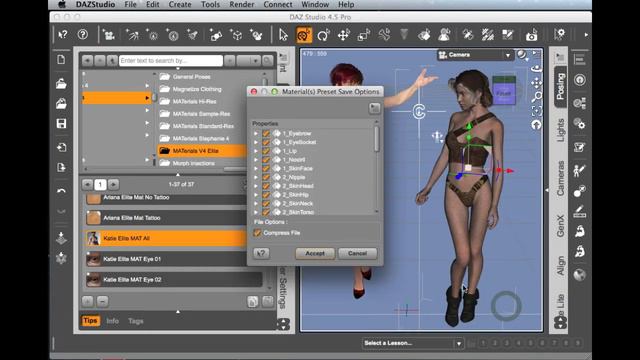Click the viewport reset view icon

(x=536, y=125)
